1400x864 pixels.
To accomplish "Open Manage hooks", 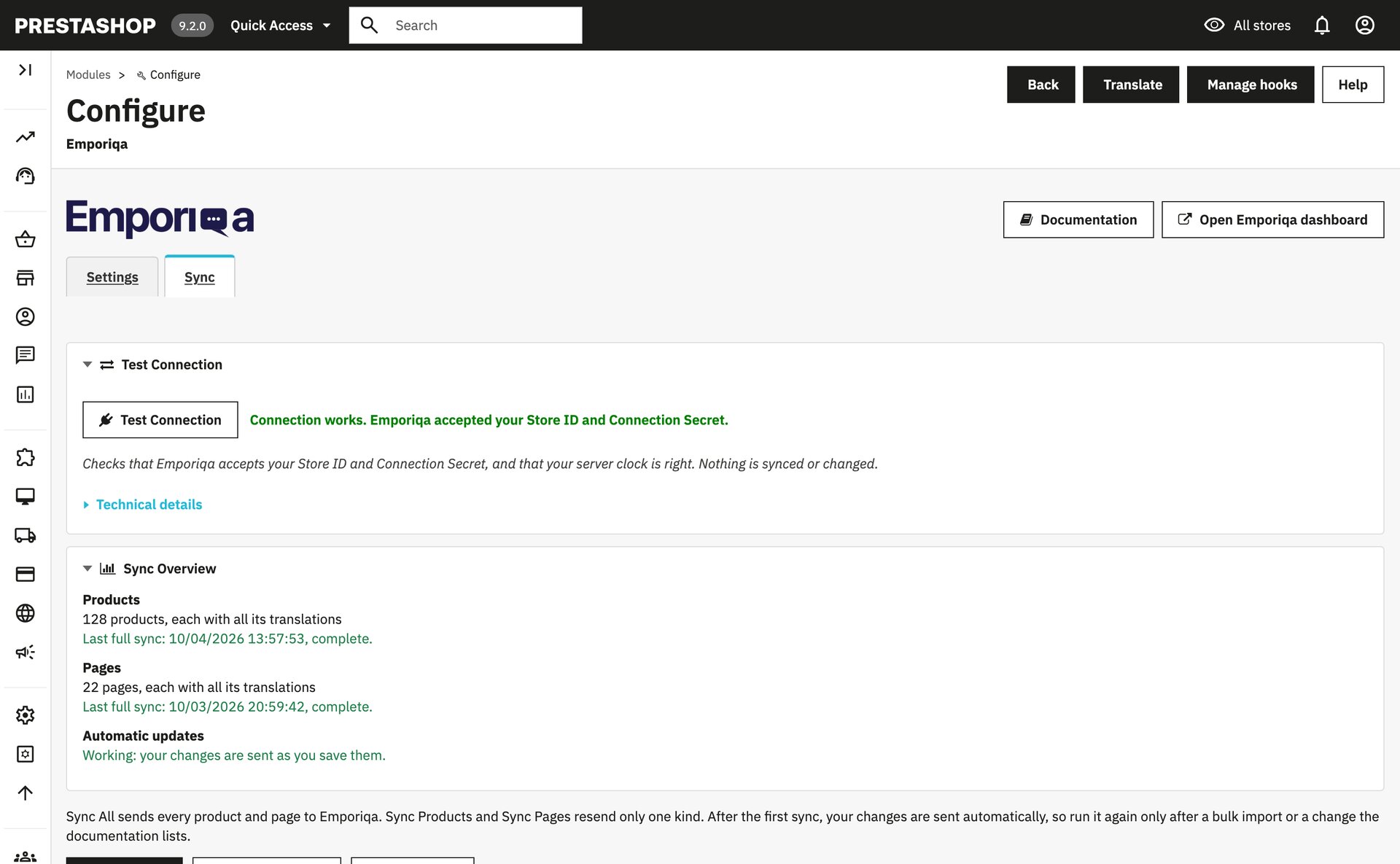I will click(x=1251, y=85).
